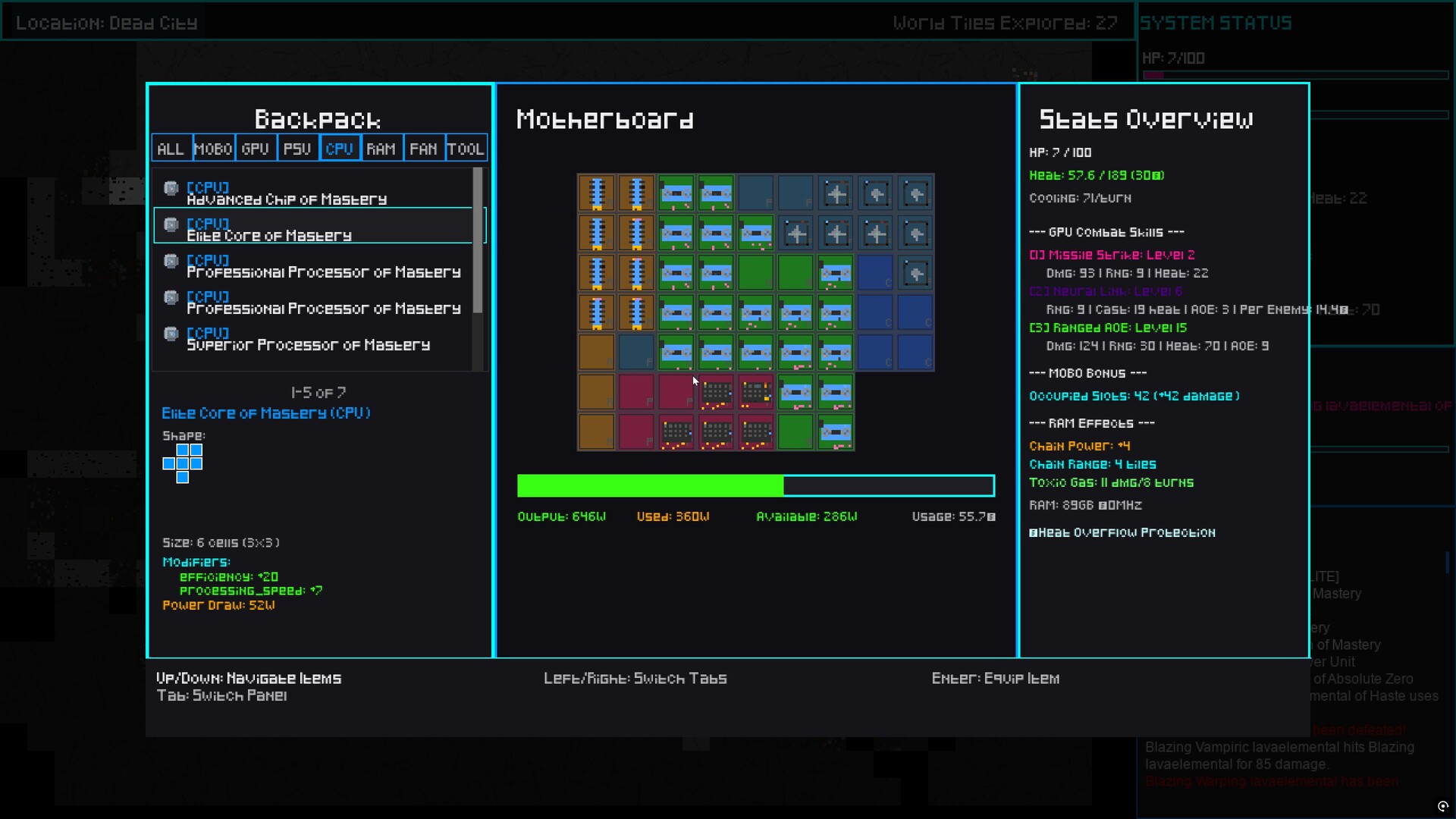1456x819 pixels.
Task: Switch to the ALL items tab
Action: pos(171,148)
